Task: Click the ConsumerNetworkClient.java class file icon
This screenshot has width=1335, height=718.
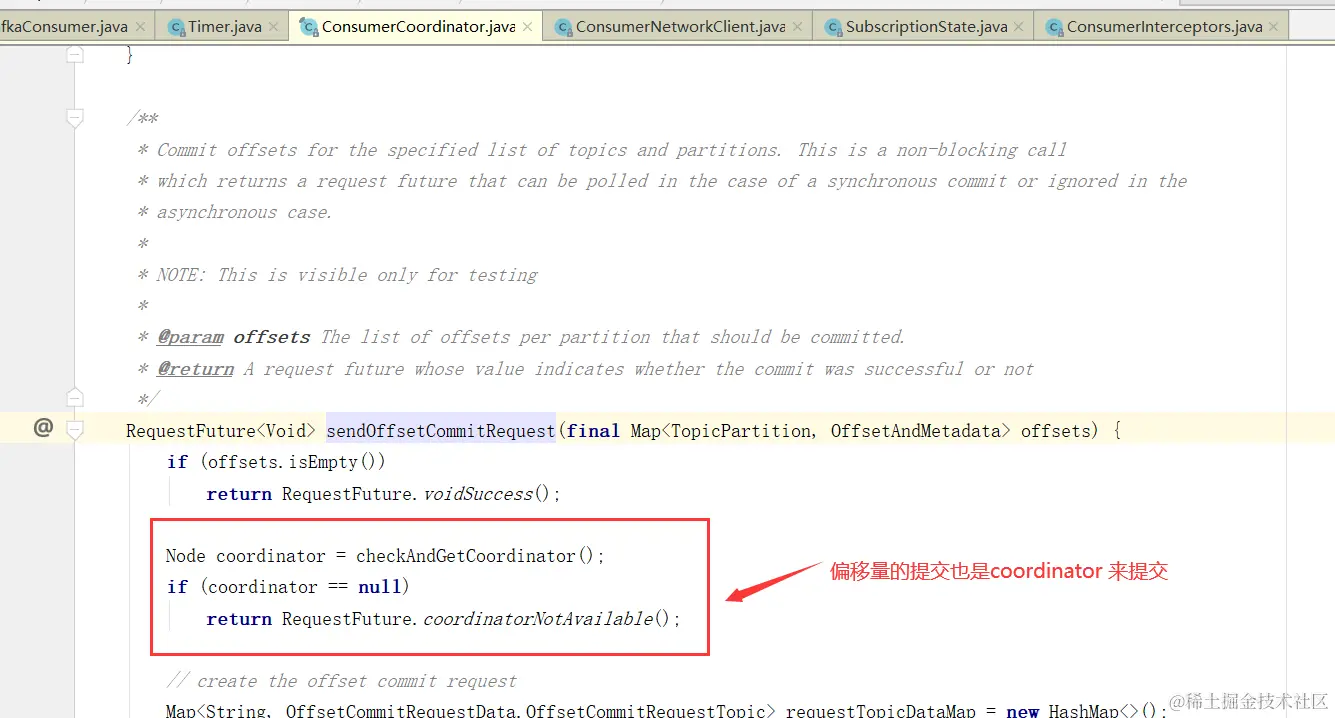Action: click(563, 27)
